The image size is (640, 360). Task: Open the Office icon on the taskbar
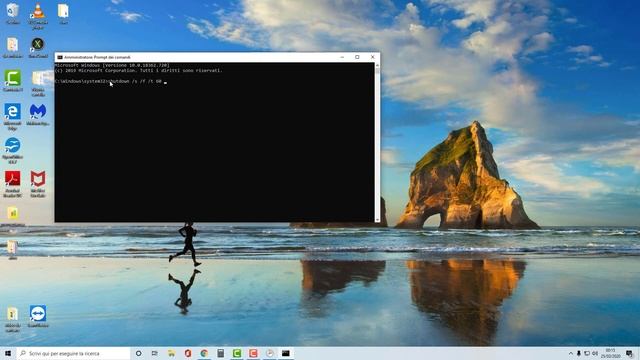(188, 353)
